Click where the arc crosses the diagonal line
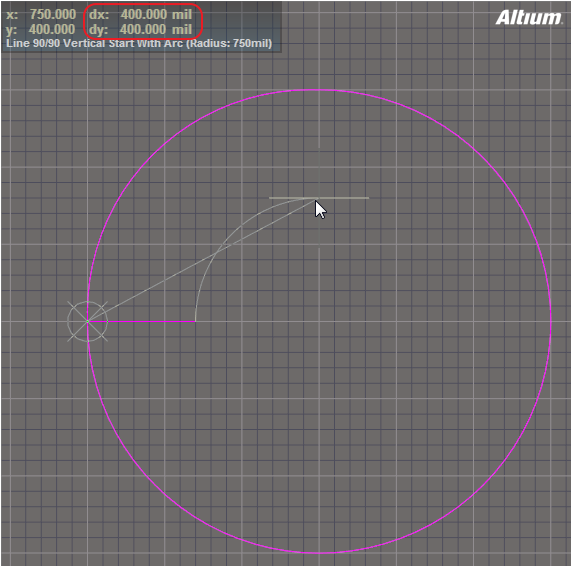Image resolution: width=571 pixels, height=566 pixels. pyautogui.click(x=218, y=251)
